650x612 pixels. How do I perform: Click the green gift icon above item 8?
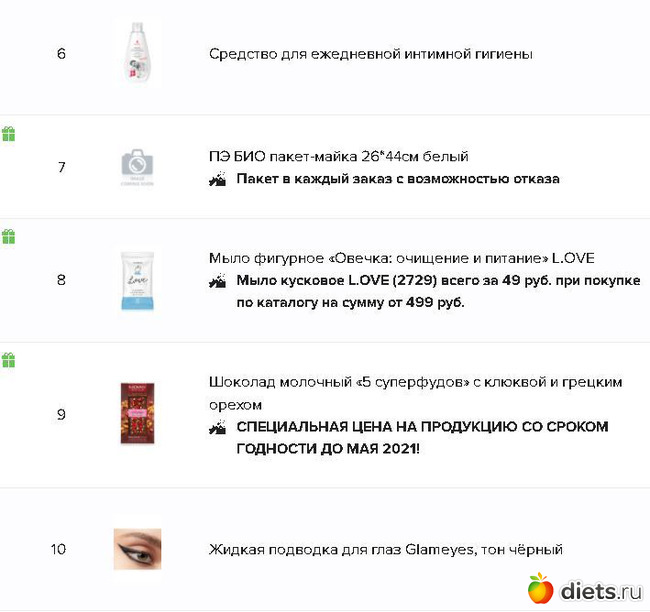(x=8, y=237)
